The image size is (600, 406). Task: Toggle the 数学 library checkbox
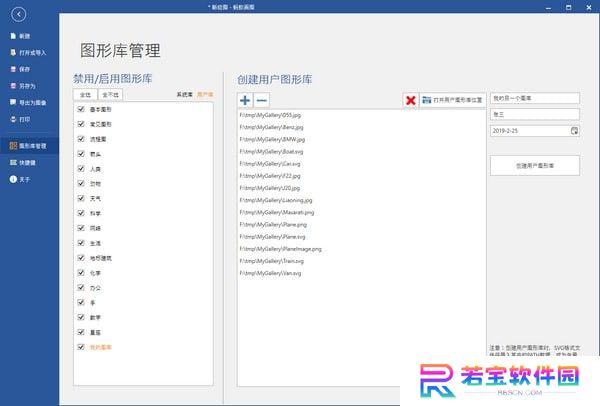pos(81,317)
